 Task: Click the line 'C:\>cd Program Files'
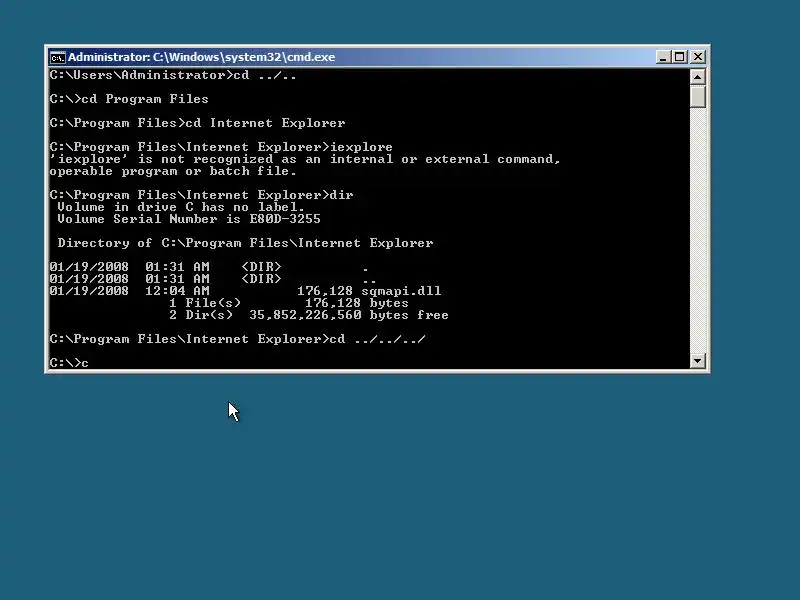tap(129, 99)
